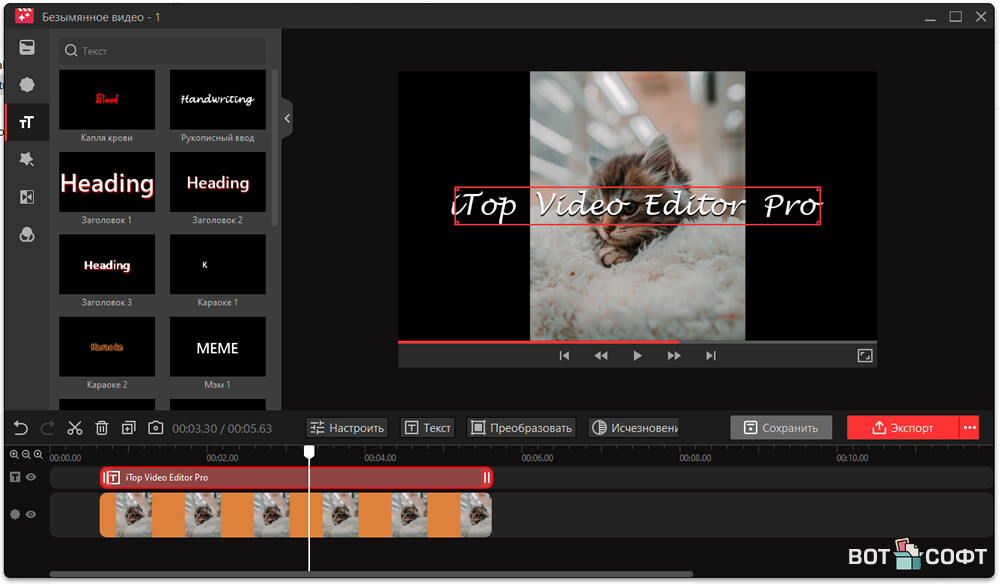The width and height of the screenshot is (1000, 584).
Task: Toggle visibility of the video track
Action: pyautogui.click(x=31, y=515)
